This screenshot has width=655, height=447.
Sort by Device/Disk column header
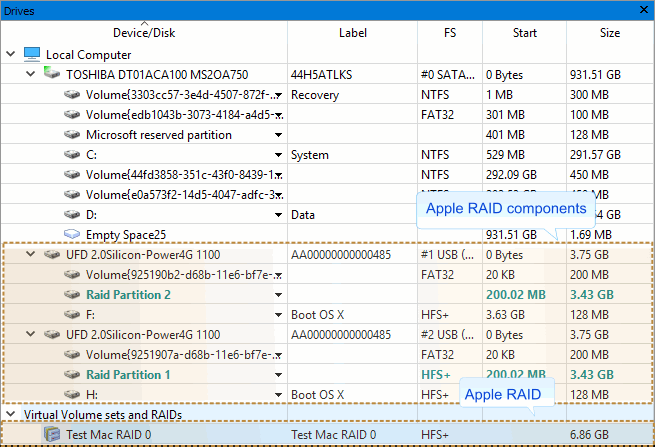click(x=144, y=33)
